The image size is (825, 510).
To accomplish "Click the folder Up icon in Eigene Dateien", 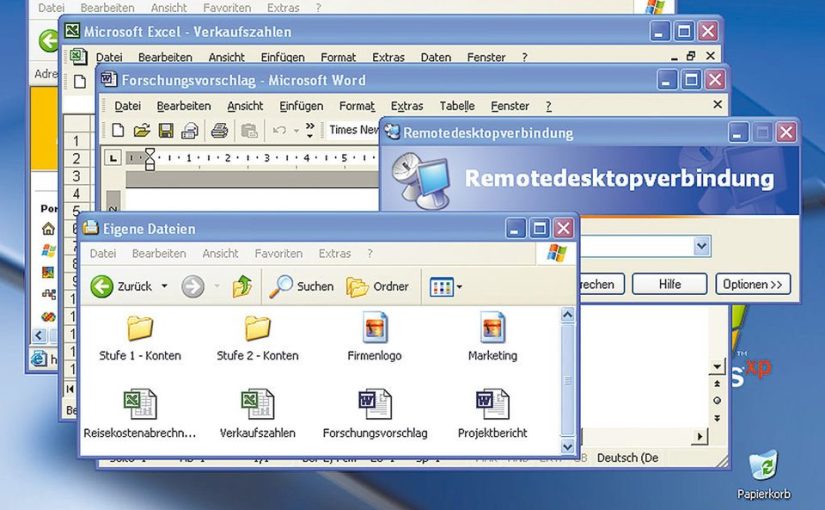I will (242, 286).
